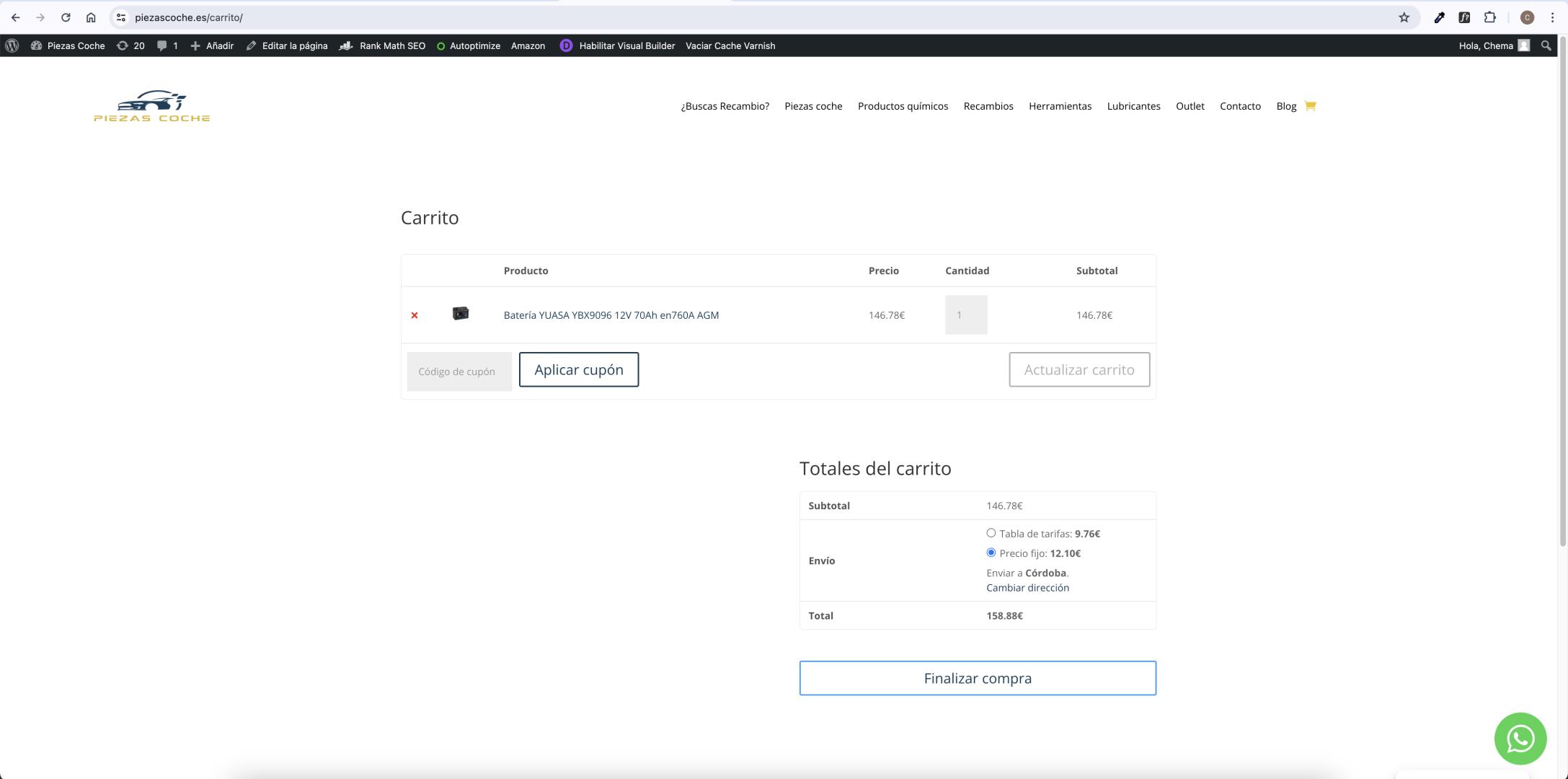Open the 20 pending updates icon
Screen dimensions: 1568x779
(x=130, y=45)
